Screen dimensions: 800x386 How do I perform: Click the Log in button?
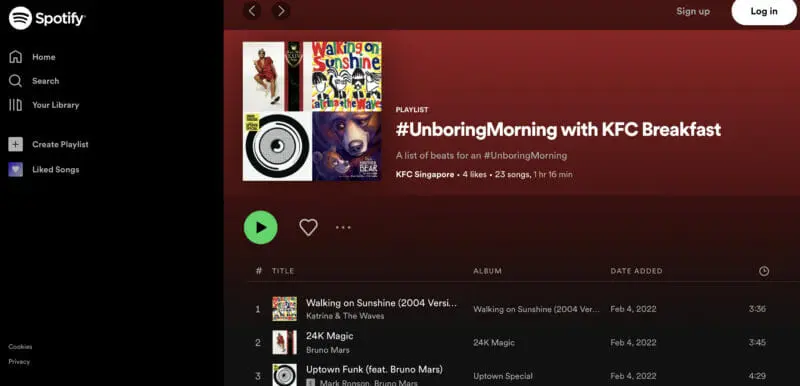pos(764,11)
